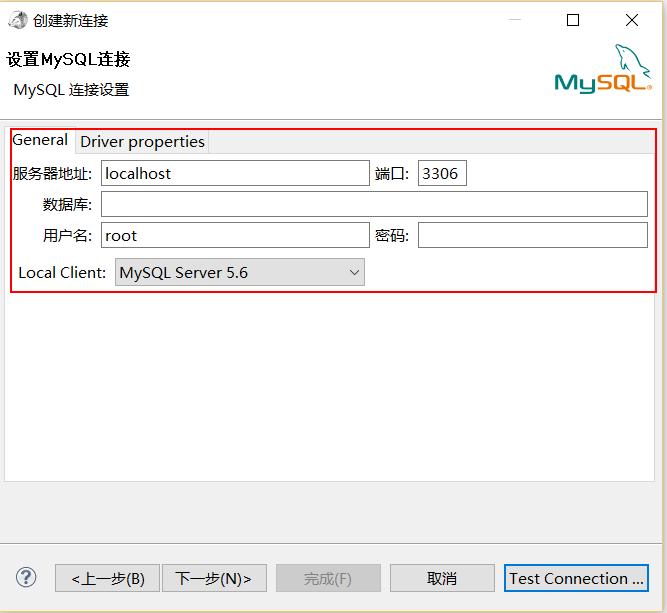667x613 pixels.
Task: Click the 用户名 label
Action: 67,236
